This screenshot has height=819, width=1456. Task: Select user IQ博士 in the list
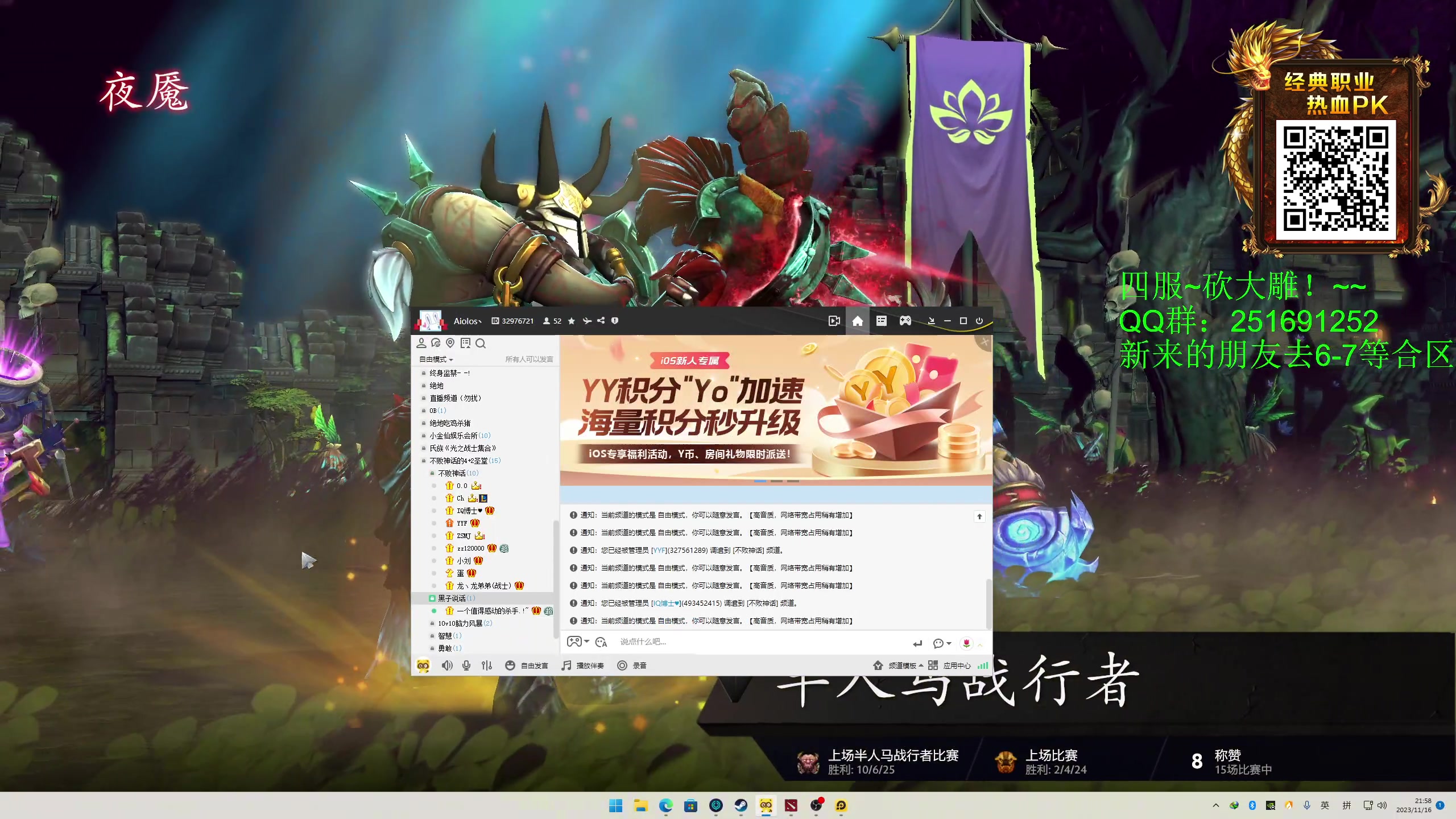[470, 511]
